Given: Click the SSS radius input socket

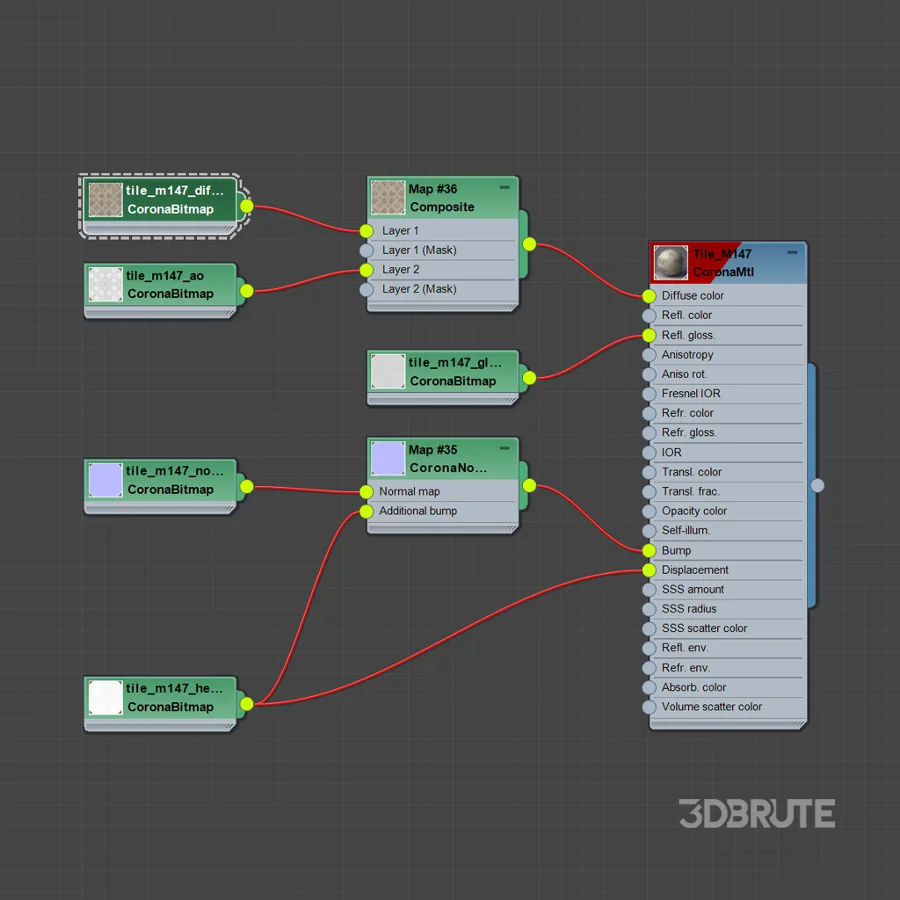Looking at the screenshot, I should coord(649,609).
